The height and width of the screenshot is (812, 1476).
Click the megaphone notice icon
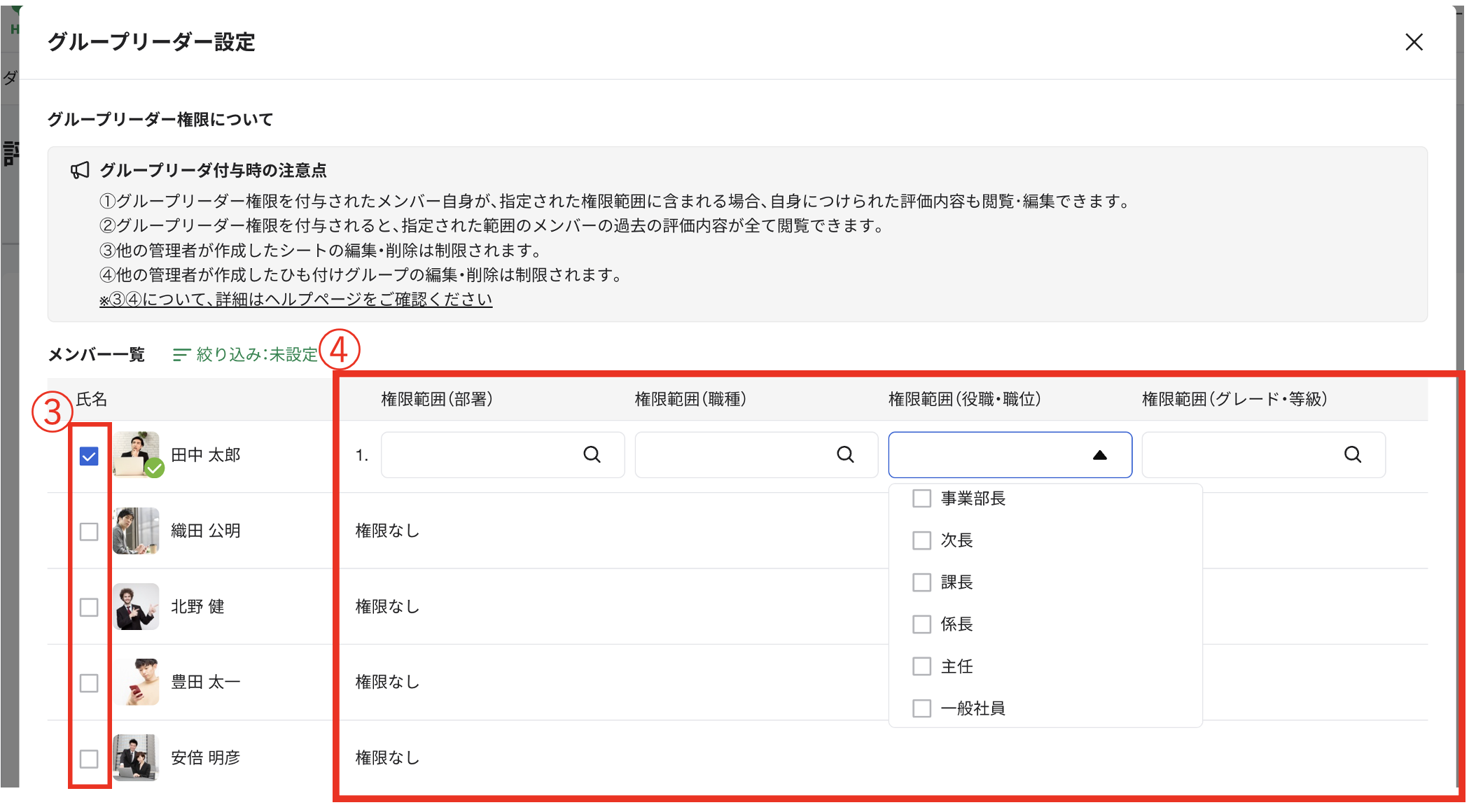tap(80, 170)
